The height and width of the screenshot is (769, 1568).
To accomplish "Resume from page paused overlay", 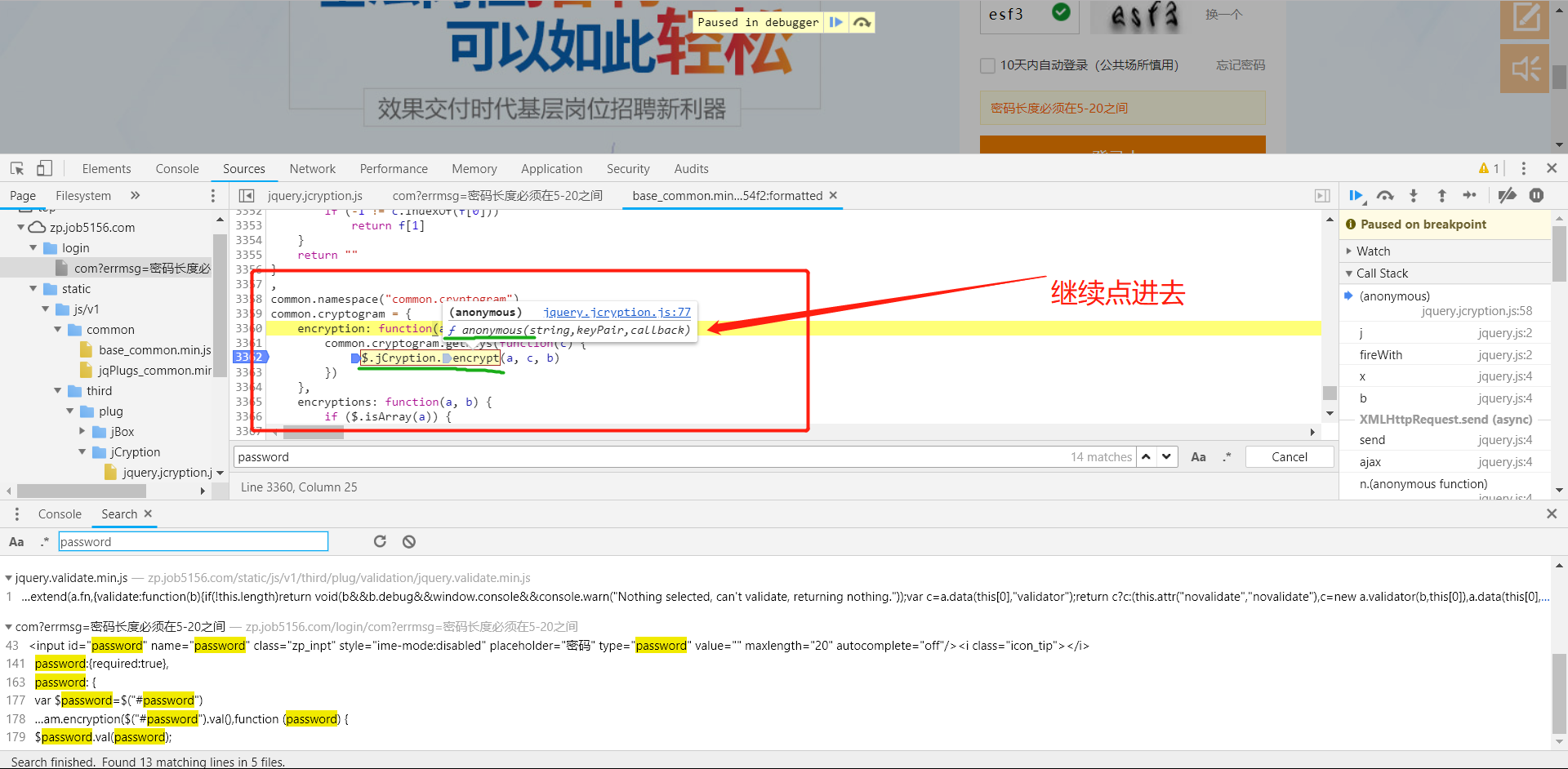I will coord(836,22).
